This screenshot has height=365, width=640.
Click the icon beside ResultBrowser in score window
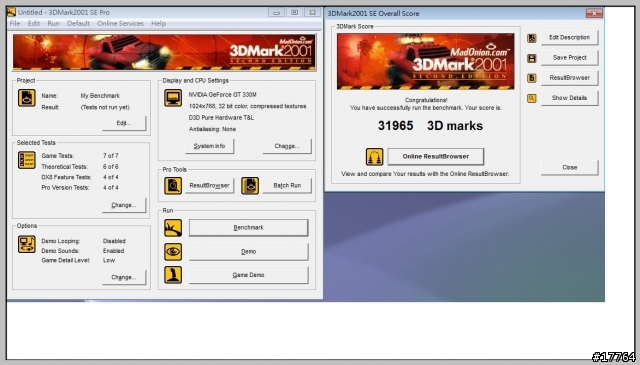[x=531, y=78]
